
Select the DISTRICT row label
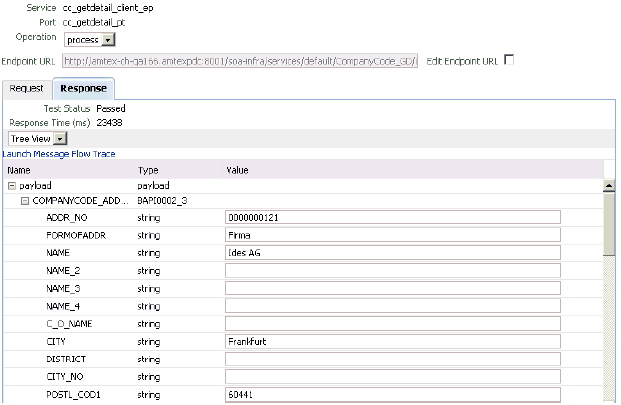[x=66, y=359]
